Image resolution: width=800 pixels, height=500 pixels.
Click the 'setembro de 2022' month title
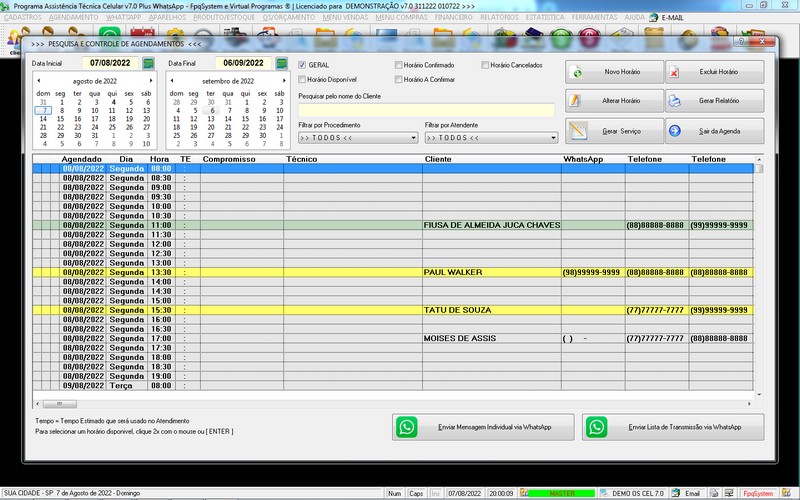pyautogui.click(x=228, y=81)
